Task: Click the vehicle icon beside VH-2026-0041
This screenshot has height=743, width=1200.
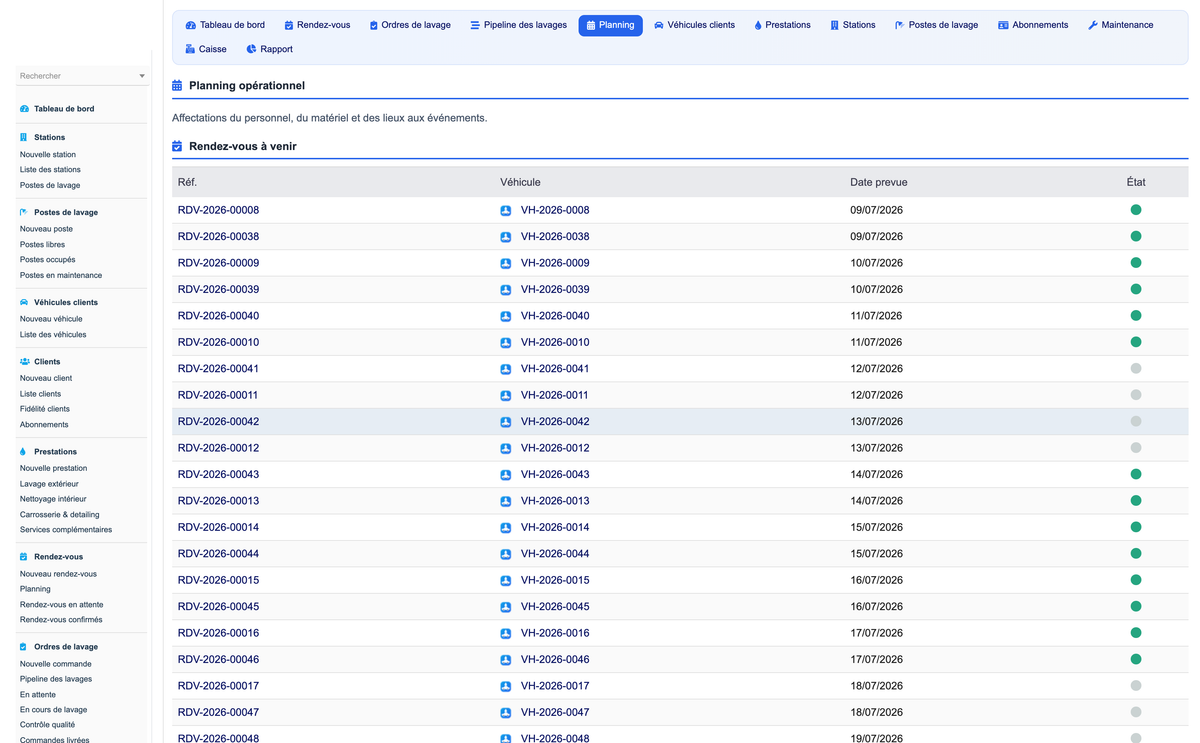Action: (x=506, y=369)
